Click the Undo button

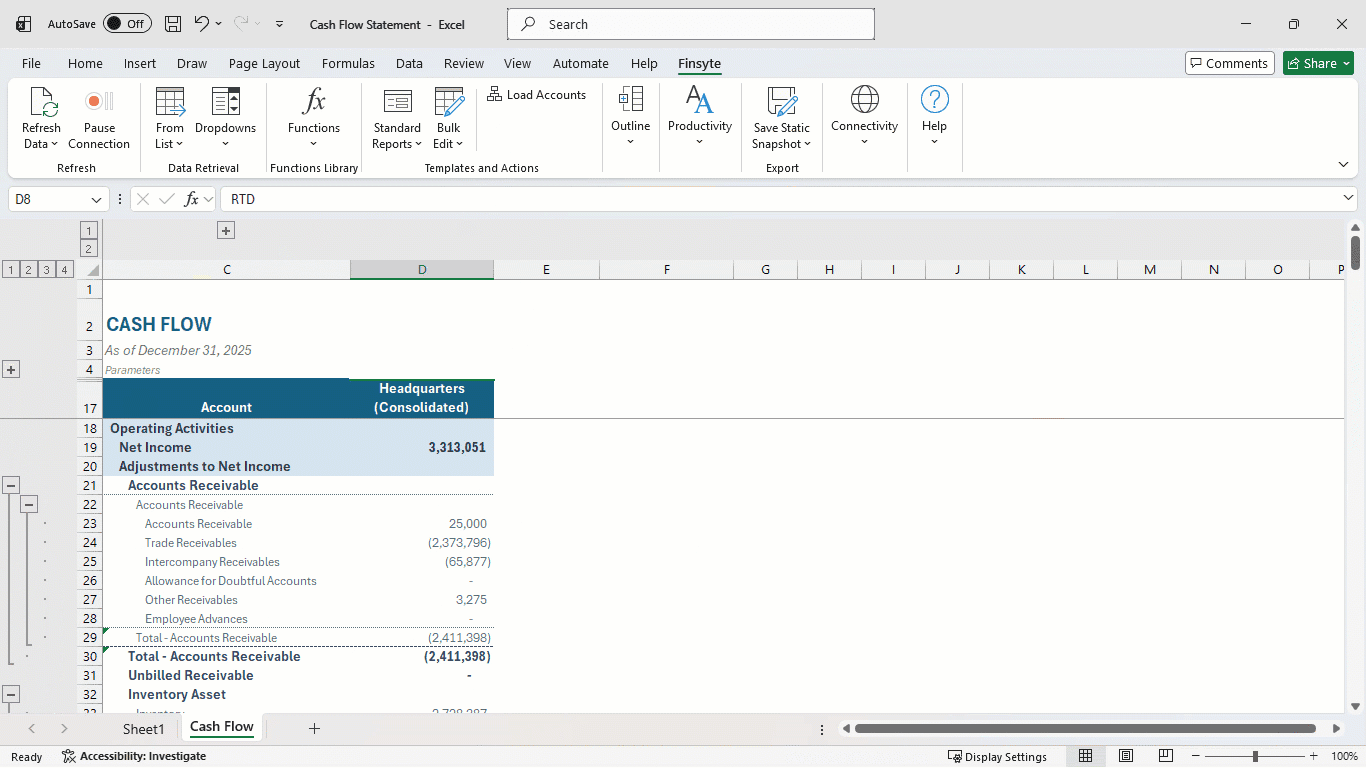pos(202,23)
